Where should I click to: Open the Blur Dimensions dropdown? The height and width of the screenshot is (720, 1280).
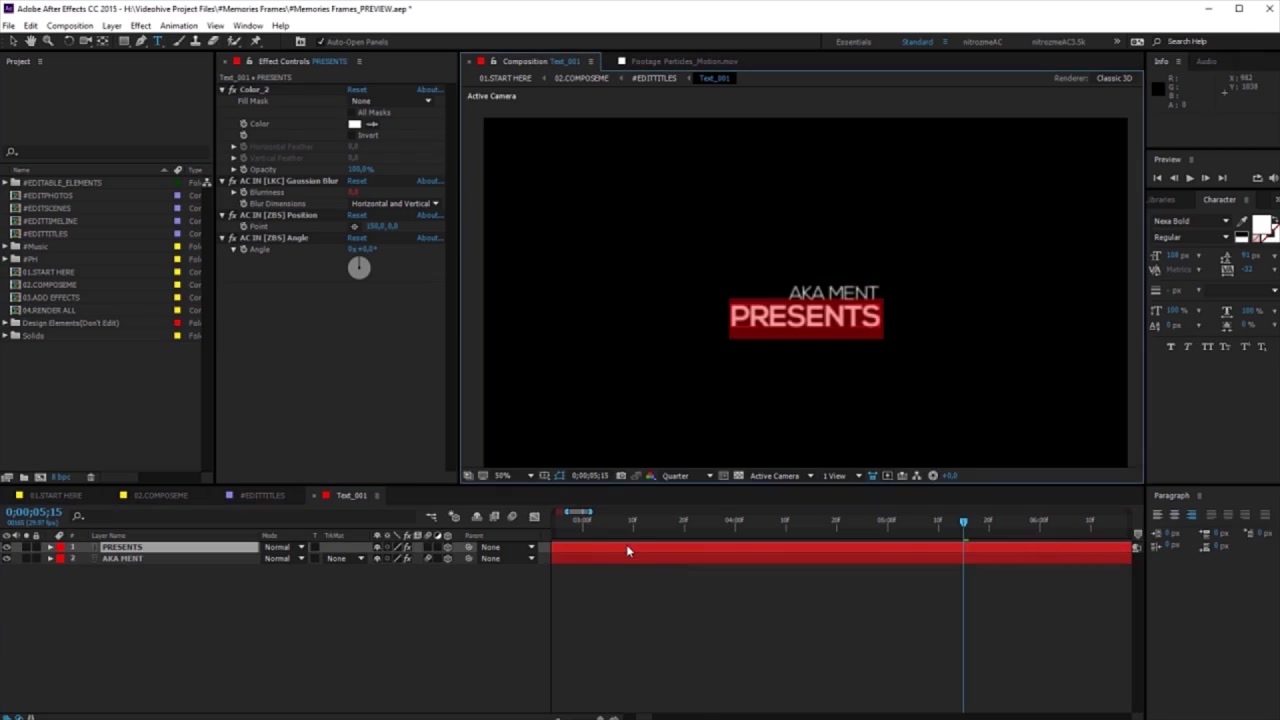coord(394,204)
